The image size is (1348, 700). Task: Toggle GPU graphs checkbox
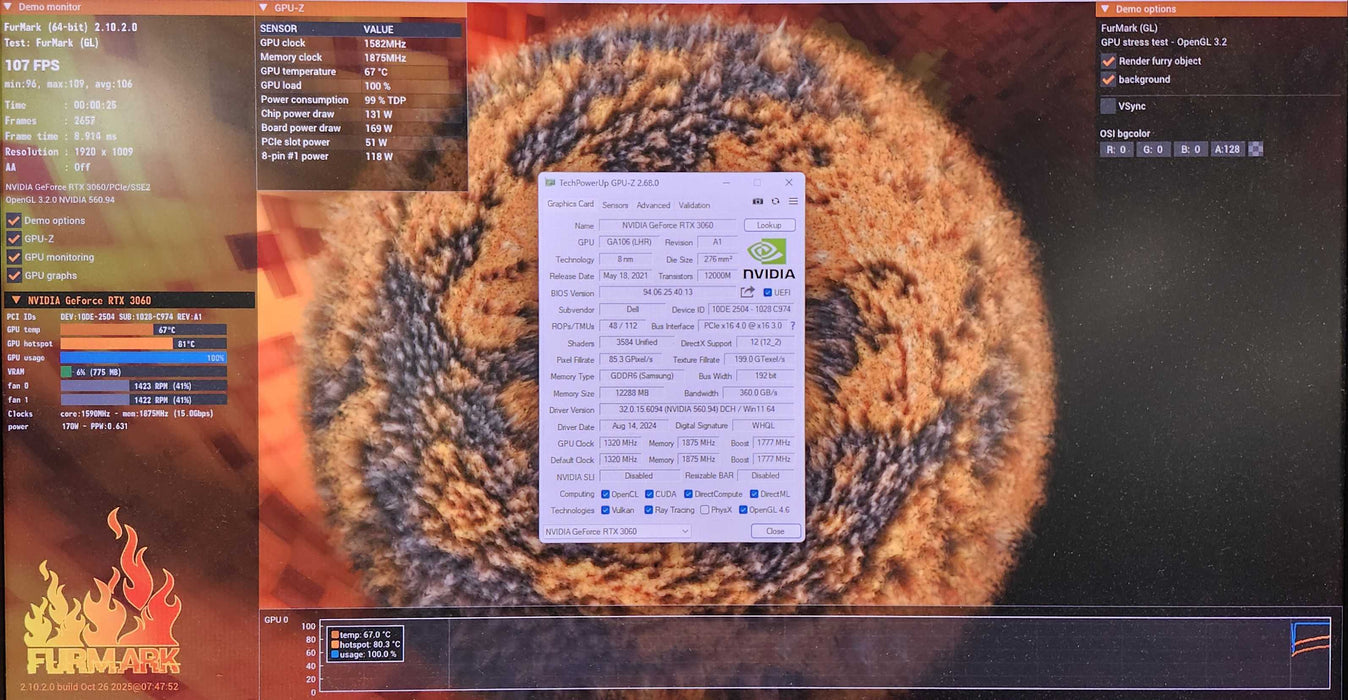point(14,275)
